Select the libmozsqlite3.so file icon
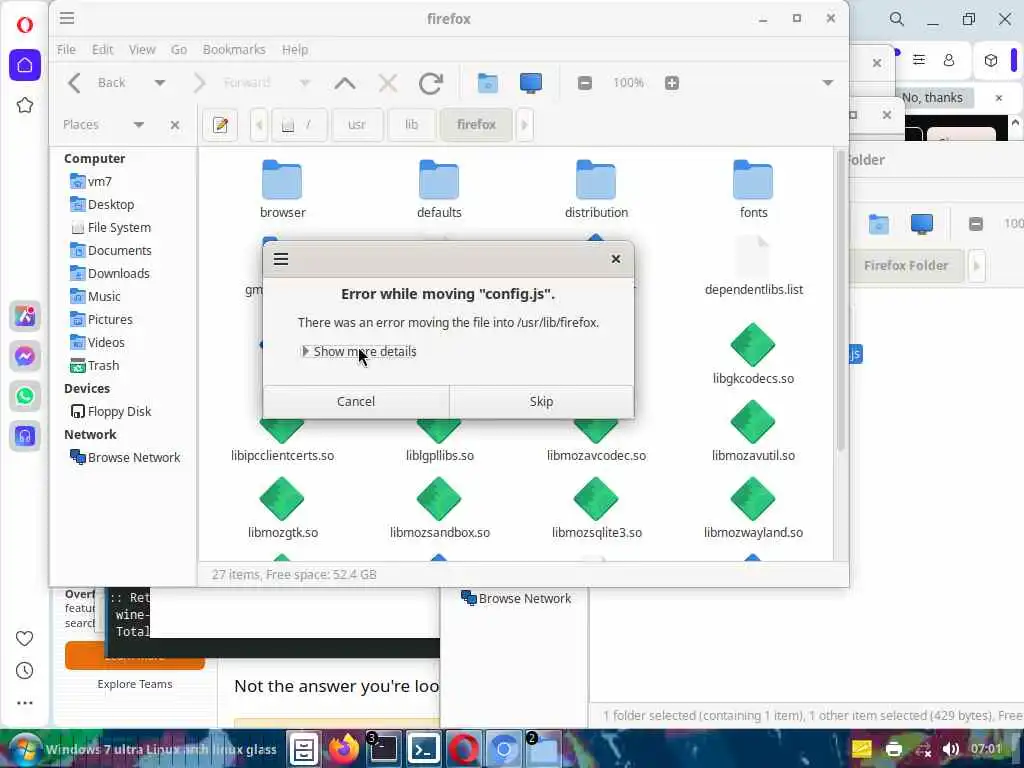 [596, 499]
